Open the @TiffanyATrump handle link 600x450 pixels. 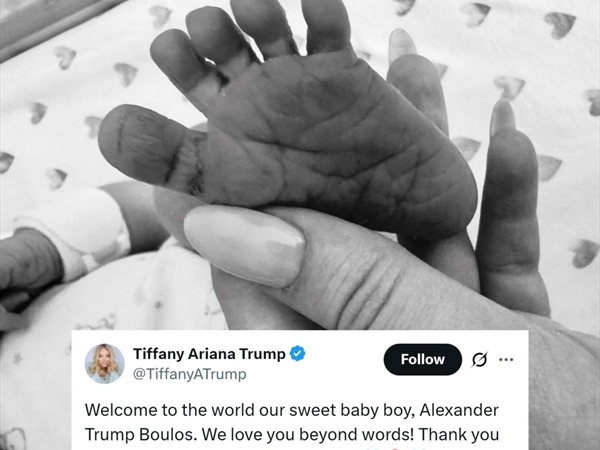tap(189, 374)
